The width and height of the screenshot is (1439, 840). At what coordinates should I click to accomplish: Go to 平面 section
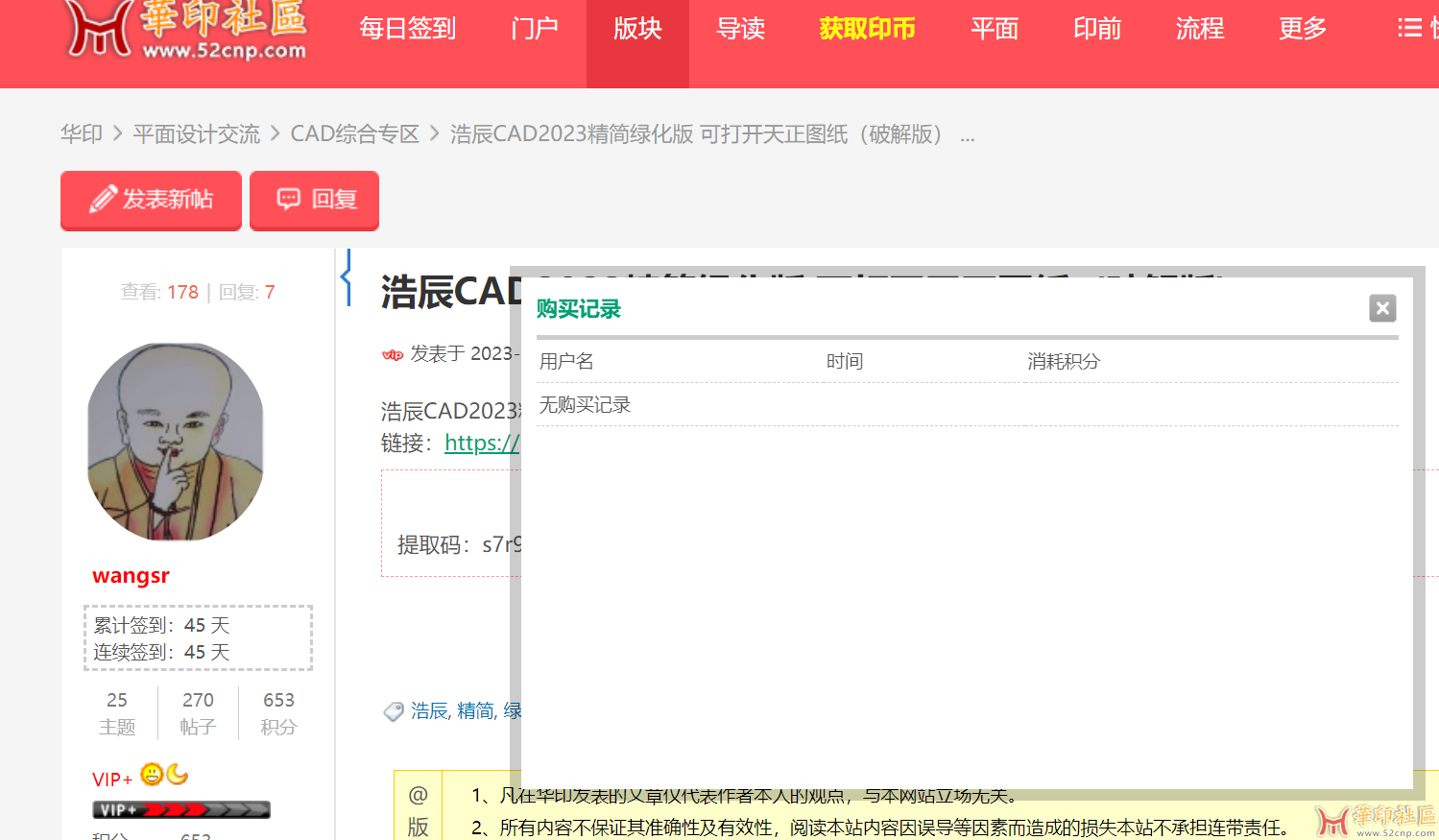pyautogui.click(x=995, y=29)
